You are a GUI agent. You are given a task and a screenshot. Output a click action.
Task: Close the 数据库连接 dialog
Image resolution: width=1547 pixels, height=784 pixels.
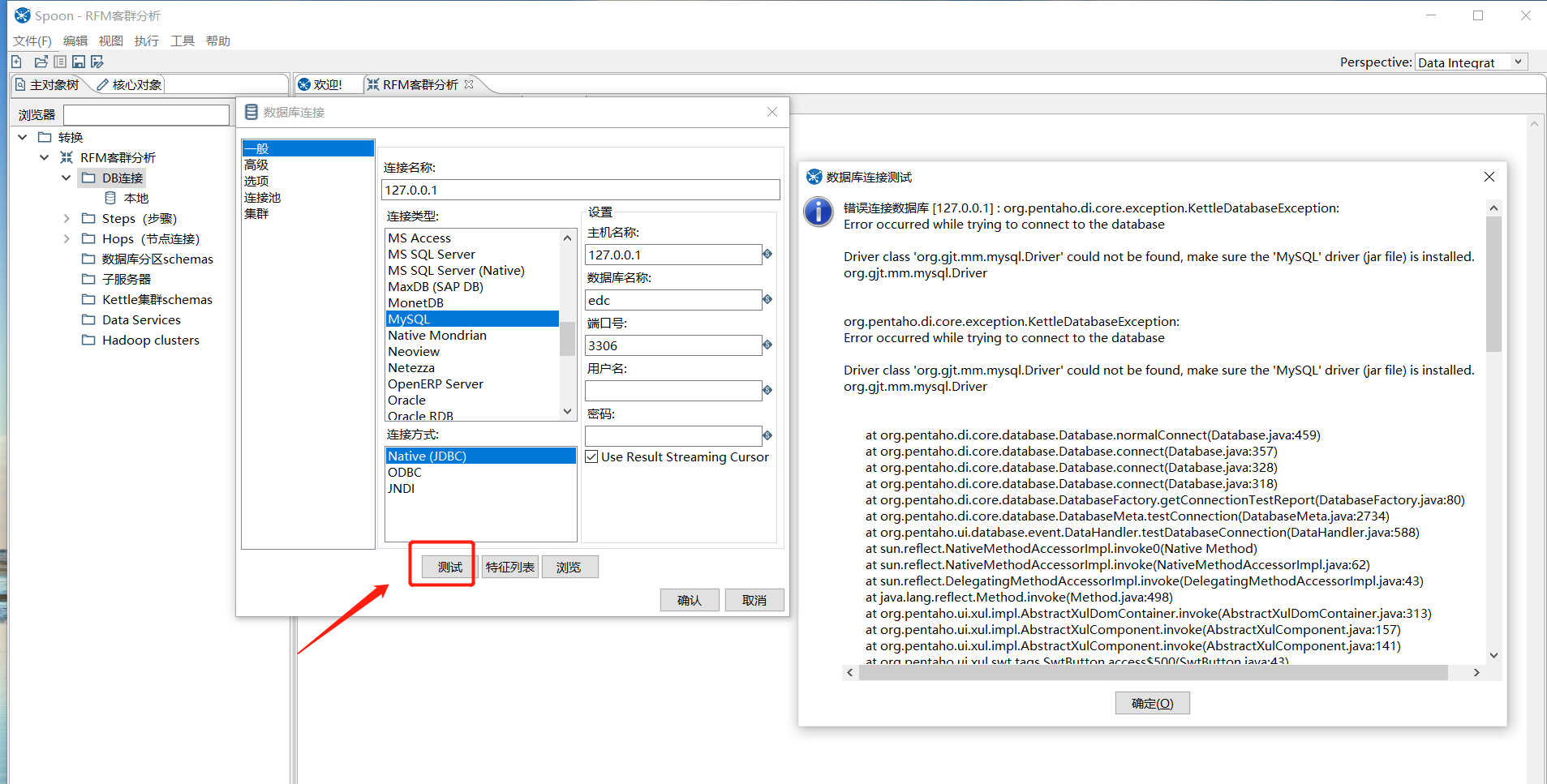(x=772, y=112)
